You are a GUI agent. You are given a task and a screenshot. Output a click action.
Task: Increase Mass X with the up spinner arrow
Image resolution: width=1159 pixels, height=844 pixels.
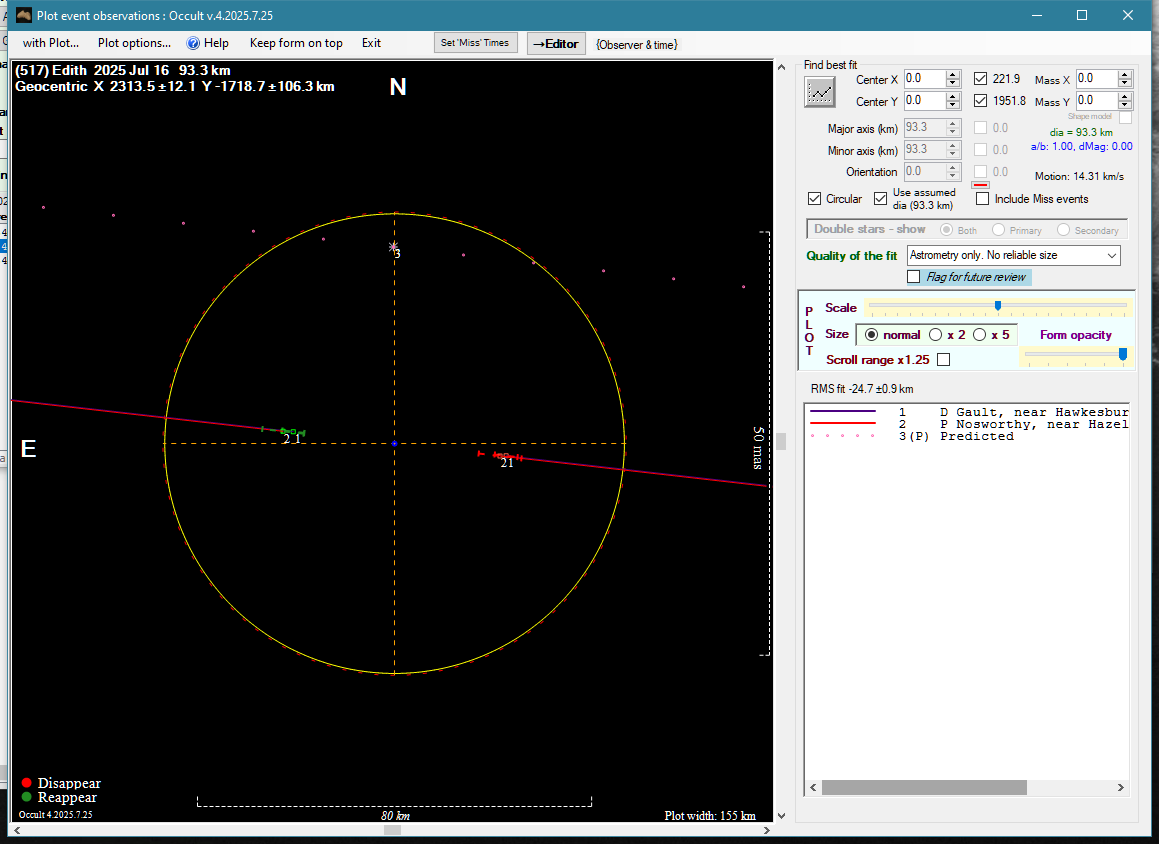coord(1125,74)
